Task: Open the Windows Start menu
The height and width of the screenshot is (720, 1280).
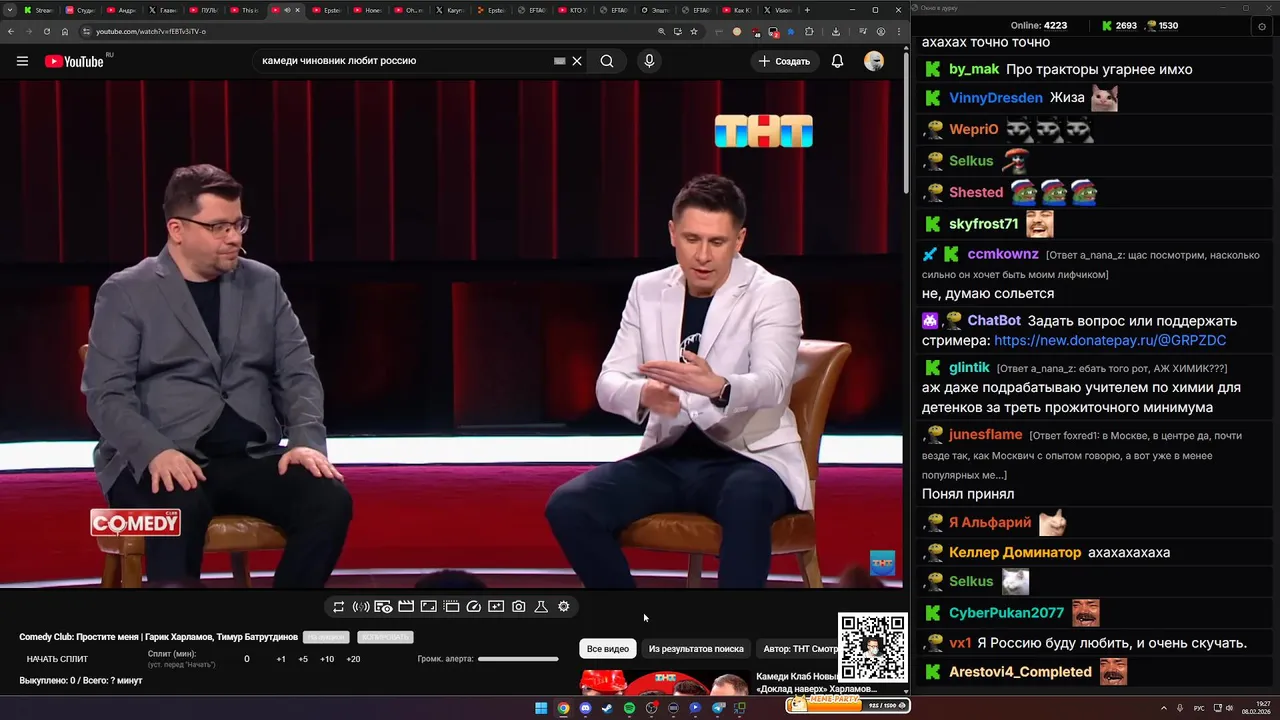Action: point(541,708)
